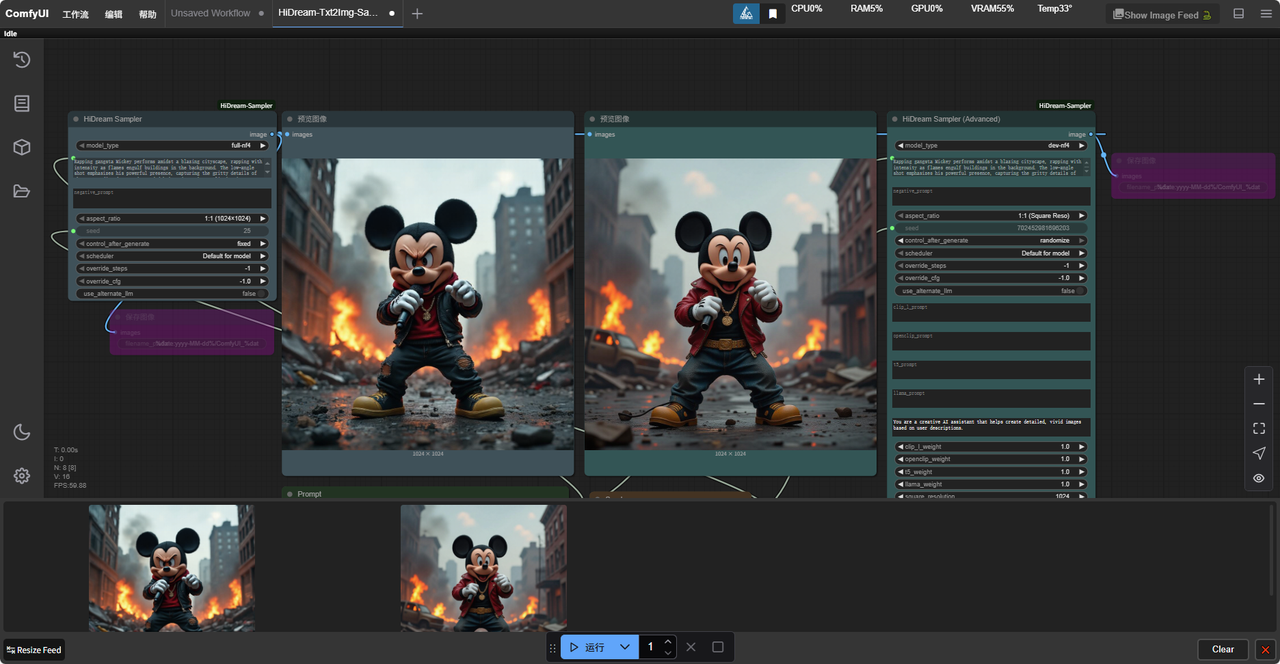1280x664 pixels.
Task: Click the clear-queue square icon
Action: [x=718, y=647]
